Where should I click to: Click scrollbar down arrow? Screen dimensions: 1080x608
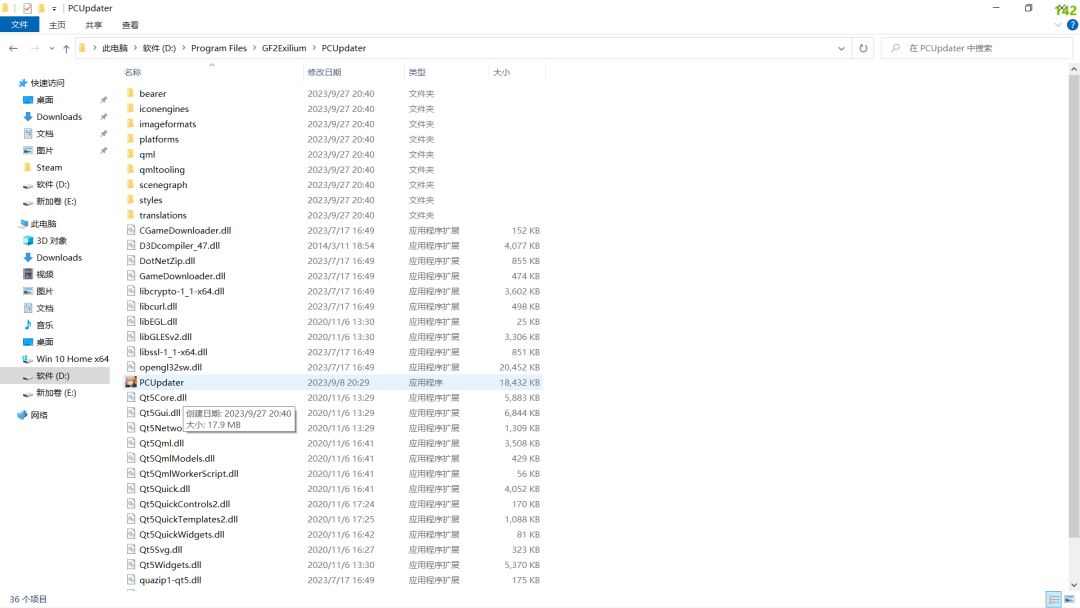(x=1074, y=585)
